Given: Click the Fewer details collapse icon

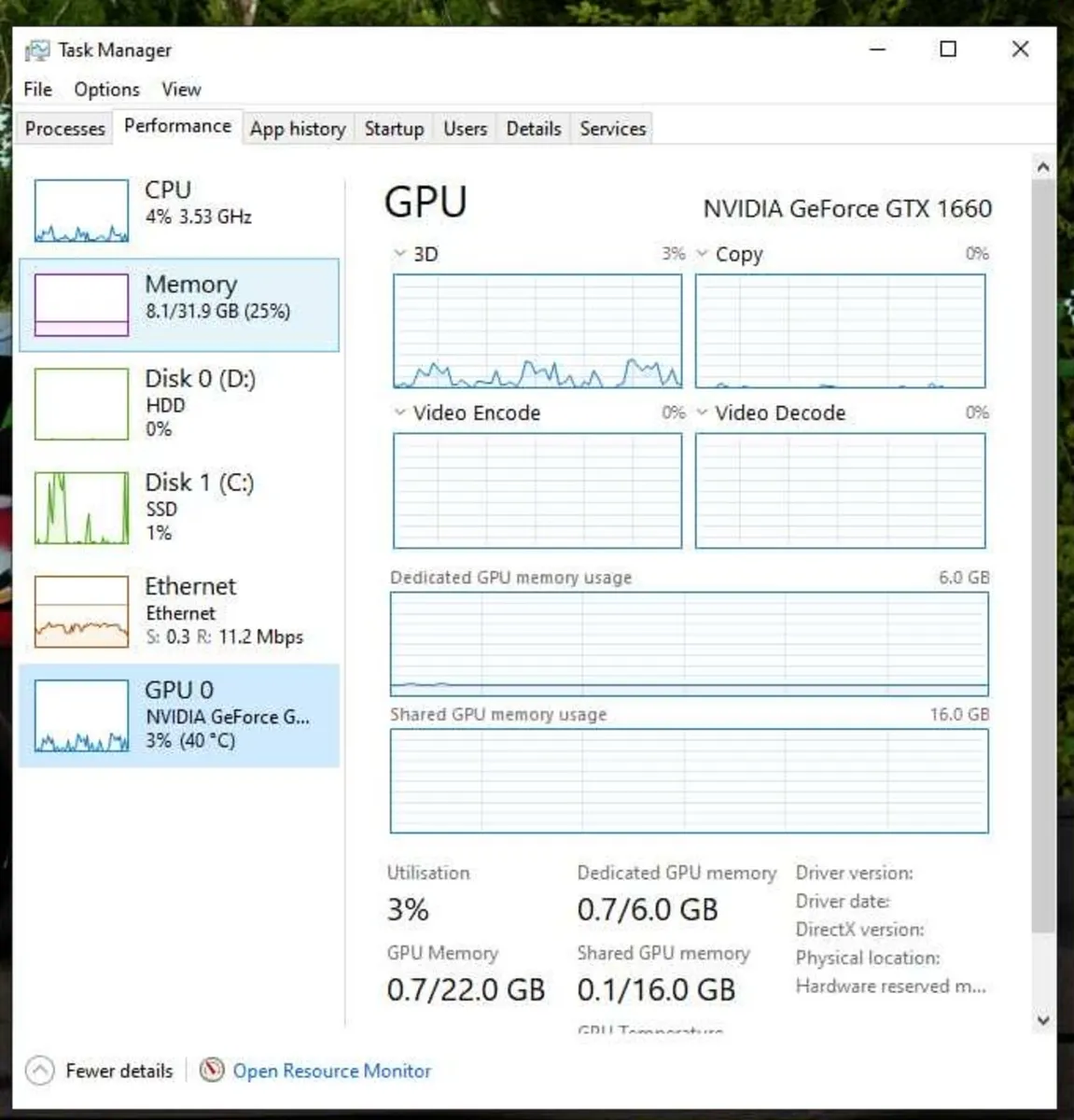Looking at the screenshot, I should click(x=40, y=1071).
